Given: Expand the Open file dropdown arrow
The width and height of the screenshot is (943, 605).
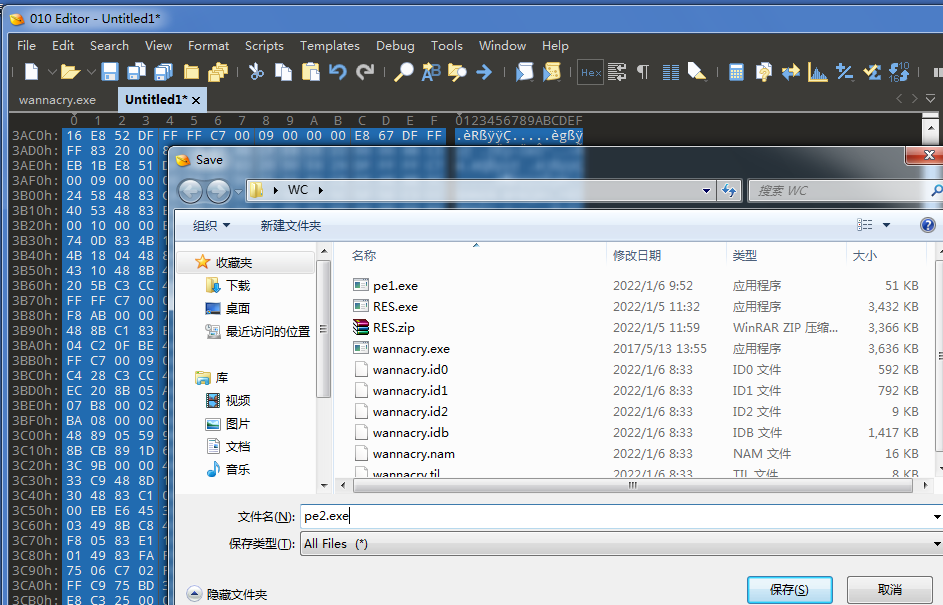Looking at the screenshot, I should (91, 72).
